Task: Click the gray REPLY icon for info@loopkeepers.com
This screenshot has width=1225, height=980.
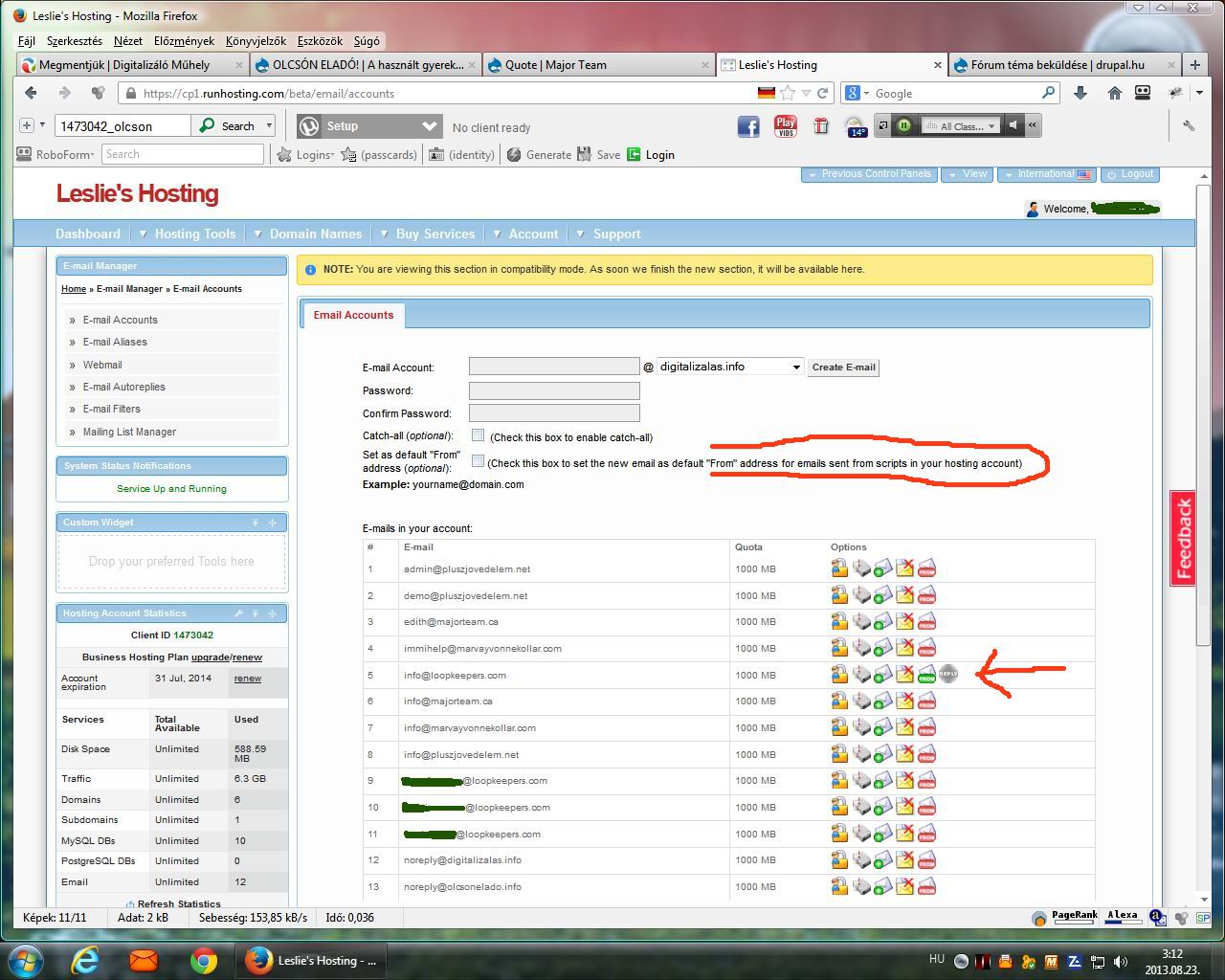Action: tap(948, 674)
